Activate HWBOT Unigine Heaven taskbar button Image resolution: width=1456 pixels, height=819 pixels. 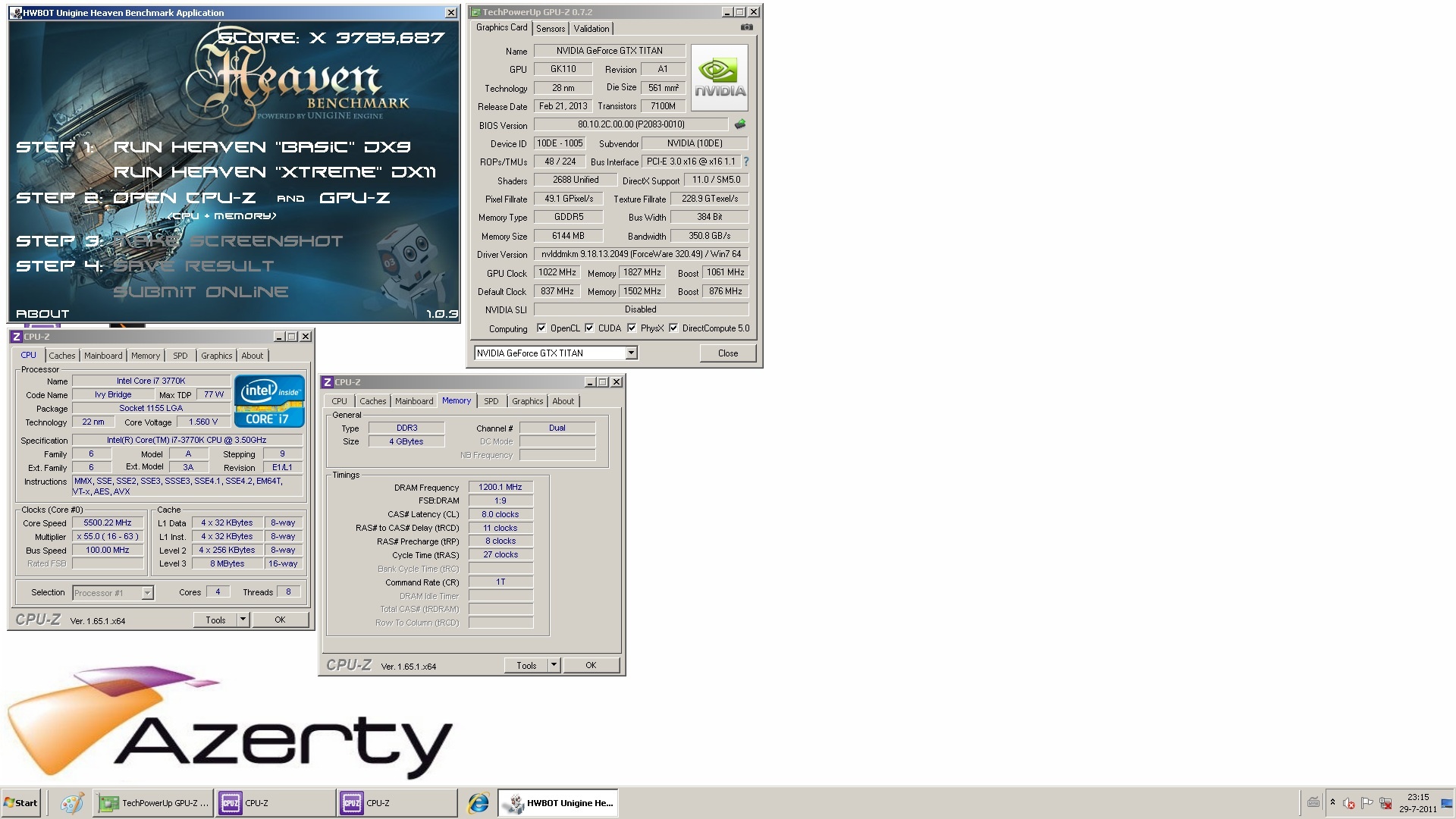coord(558,803)
